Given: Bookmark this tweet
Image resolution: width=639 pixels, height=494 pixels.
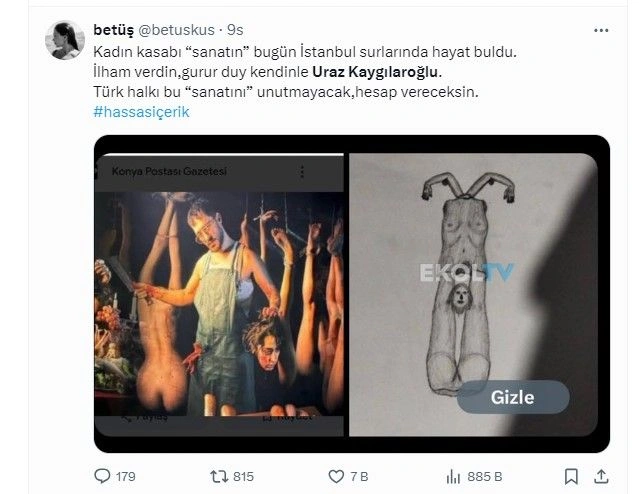Looking at the screenshot, I should (571, 476).
